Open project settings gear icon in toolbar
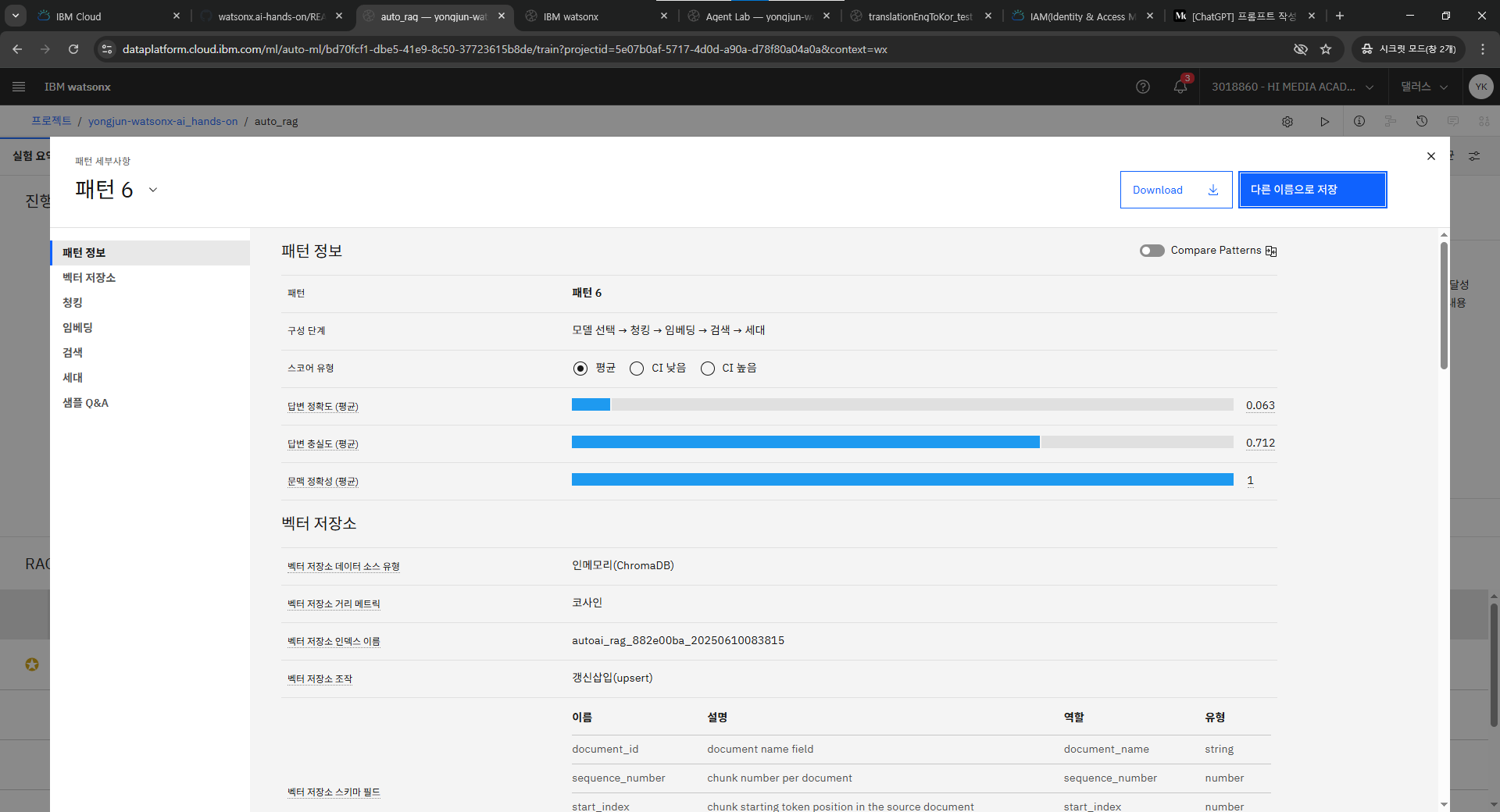Screen dimensions: 1500x812 point(1287,122)
